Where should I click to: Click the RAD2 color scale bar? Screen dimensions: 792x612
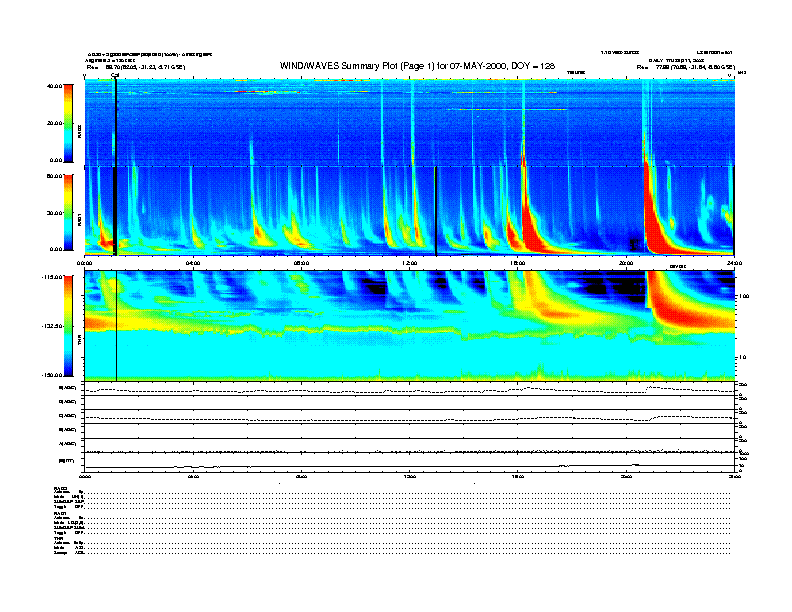coord(68,123)
